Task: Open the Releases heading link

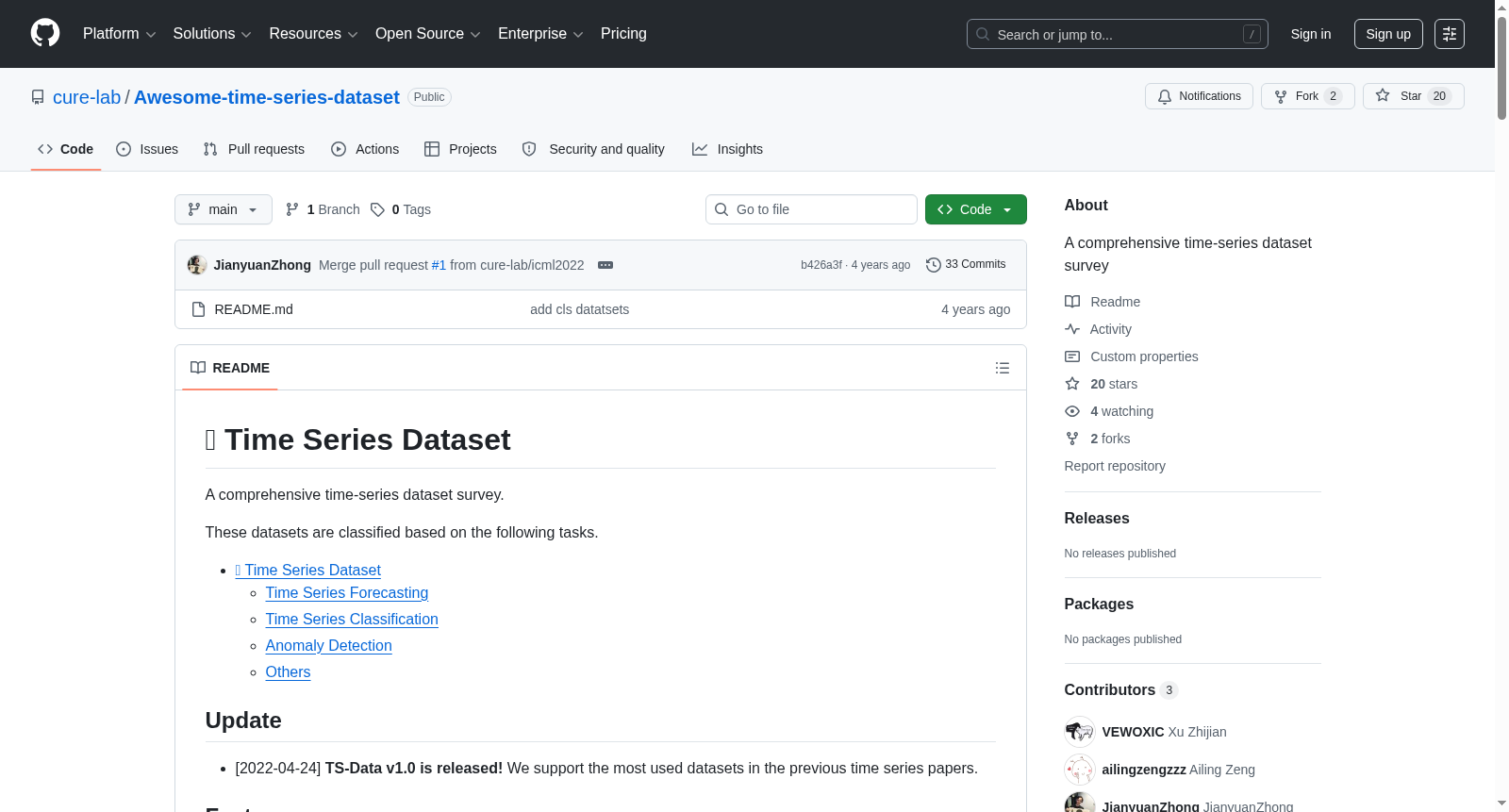Action: [1097, 518]
